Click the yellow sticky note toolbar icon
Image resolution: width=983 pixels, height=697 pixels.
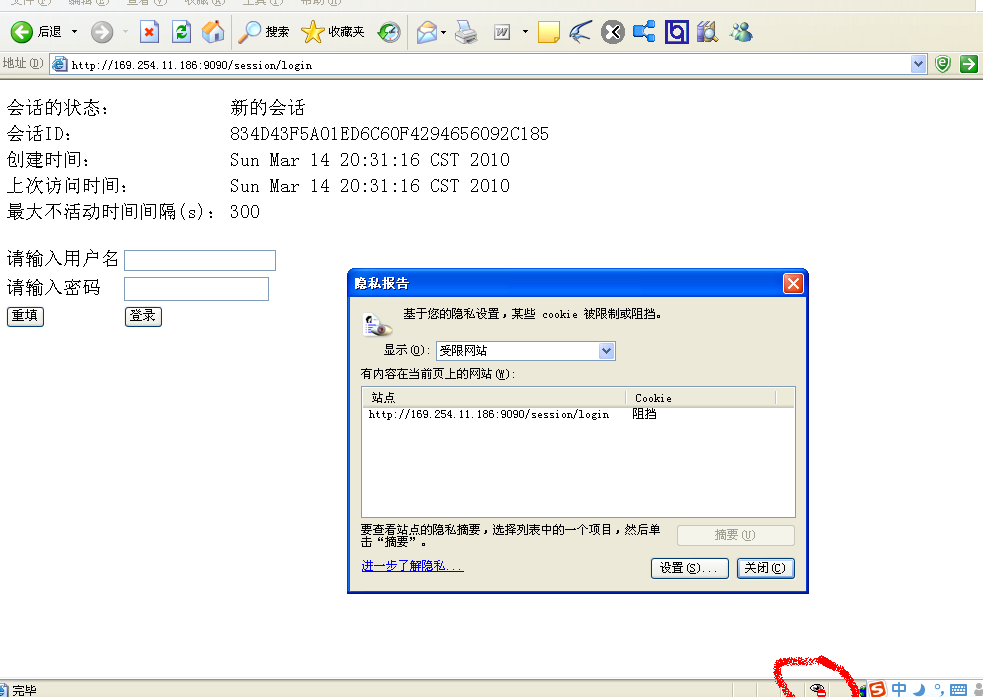[549, 31]
